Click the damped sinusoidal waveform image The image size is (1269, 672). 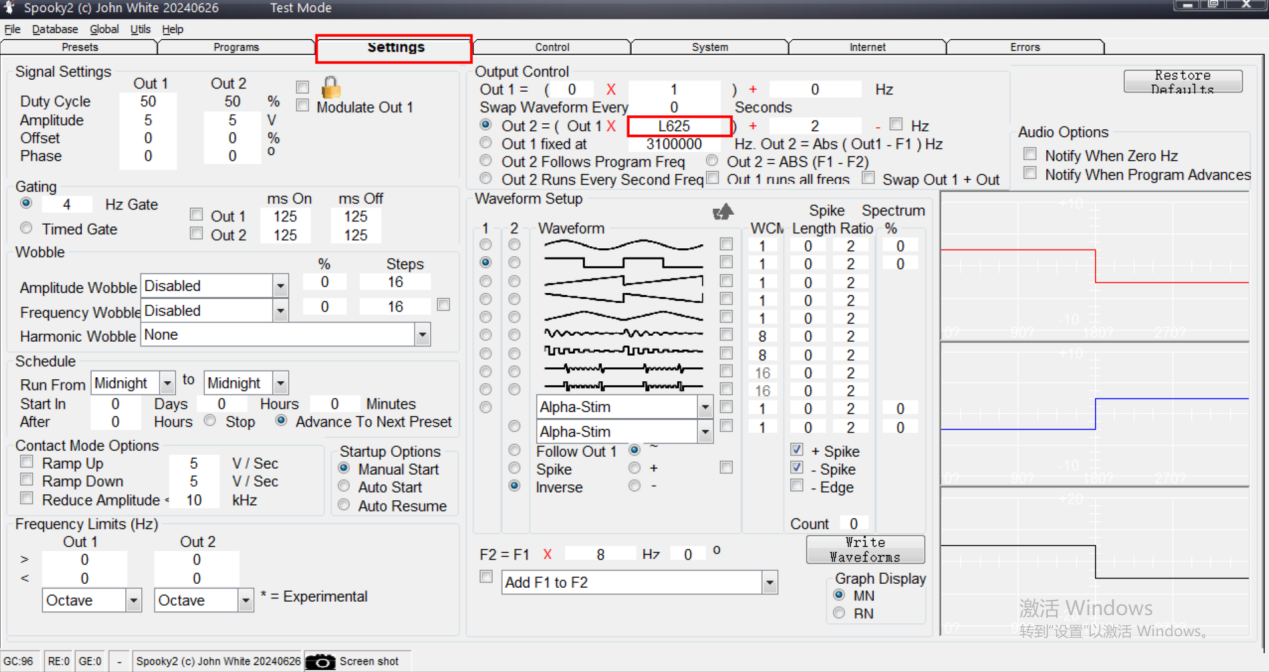[623, 335]
